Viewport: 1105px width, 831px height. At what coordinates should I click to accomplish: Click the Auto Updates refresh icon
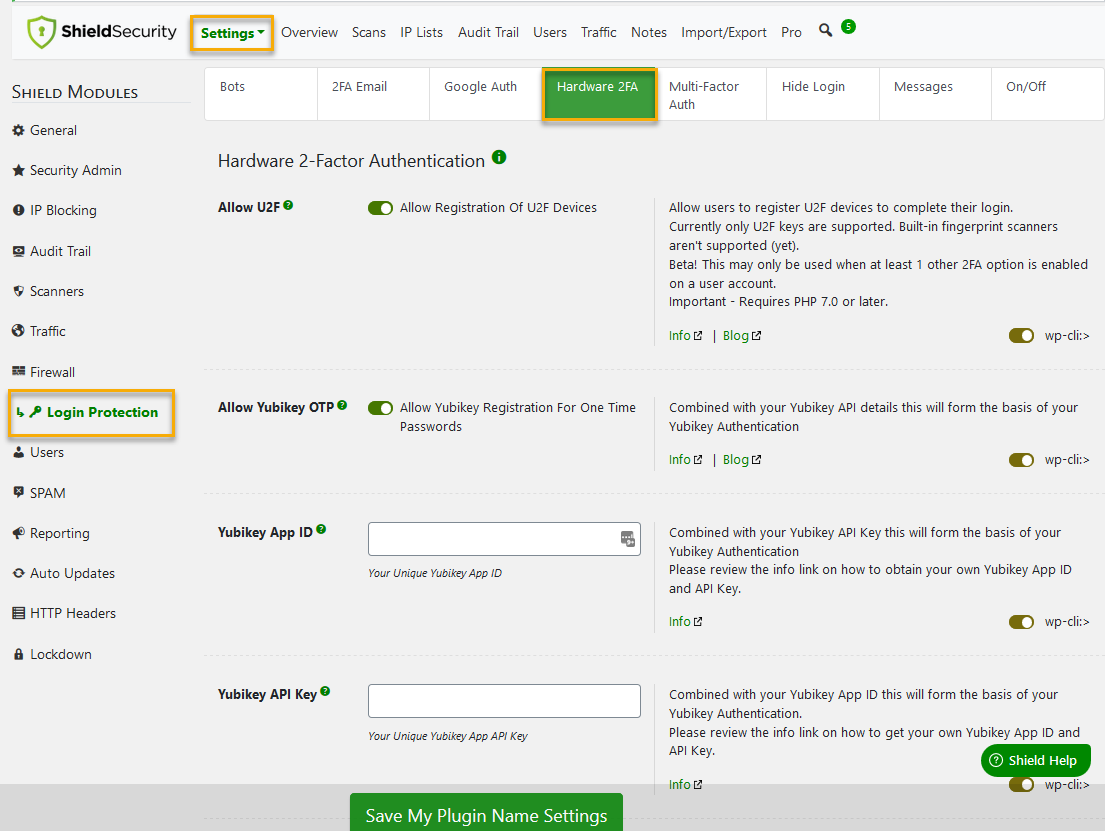18,573
